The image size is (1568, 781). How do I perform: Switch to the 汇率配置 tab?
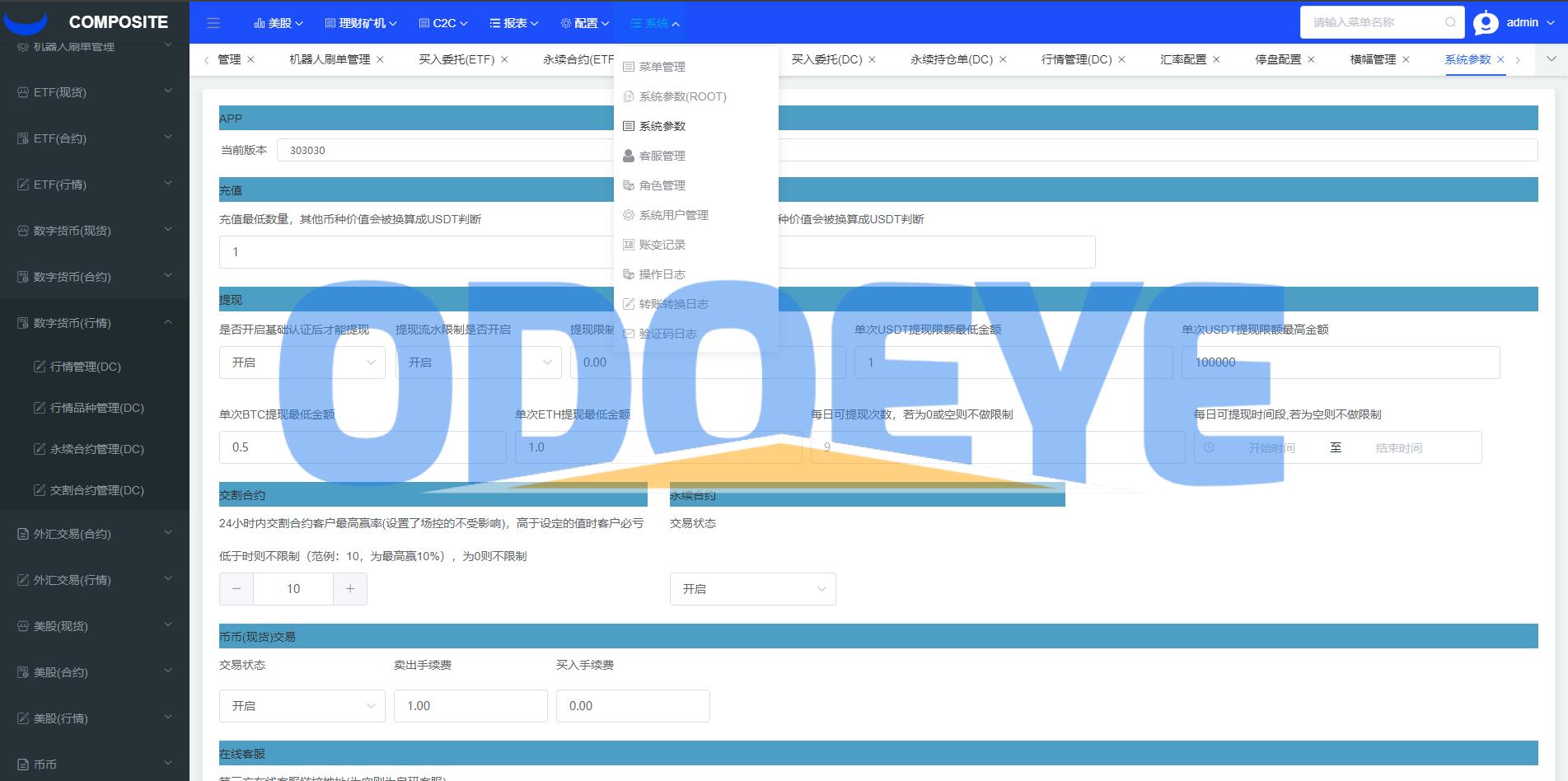(x=1183, y=59)
